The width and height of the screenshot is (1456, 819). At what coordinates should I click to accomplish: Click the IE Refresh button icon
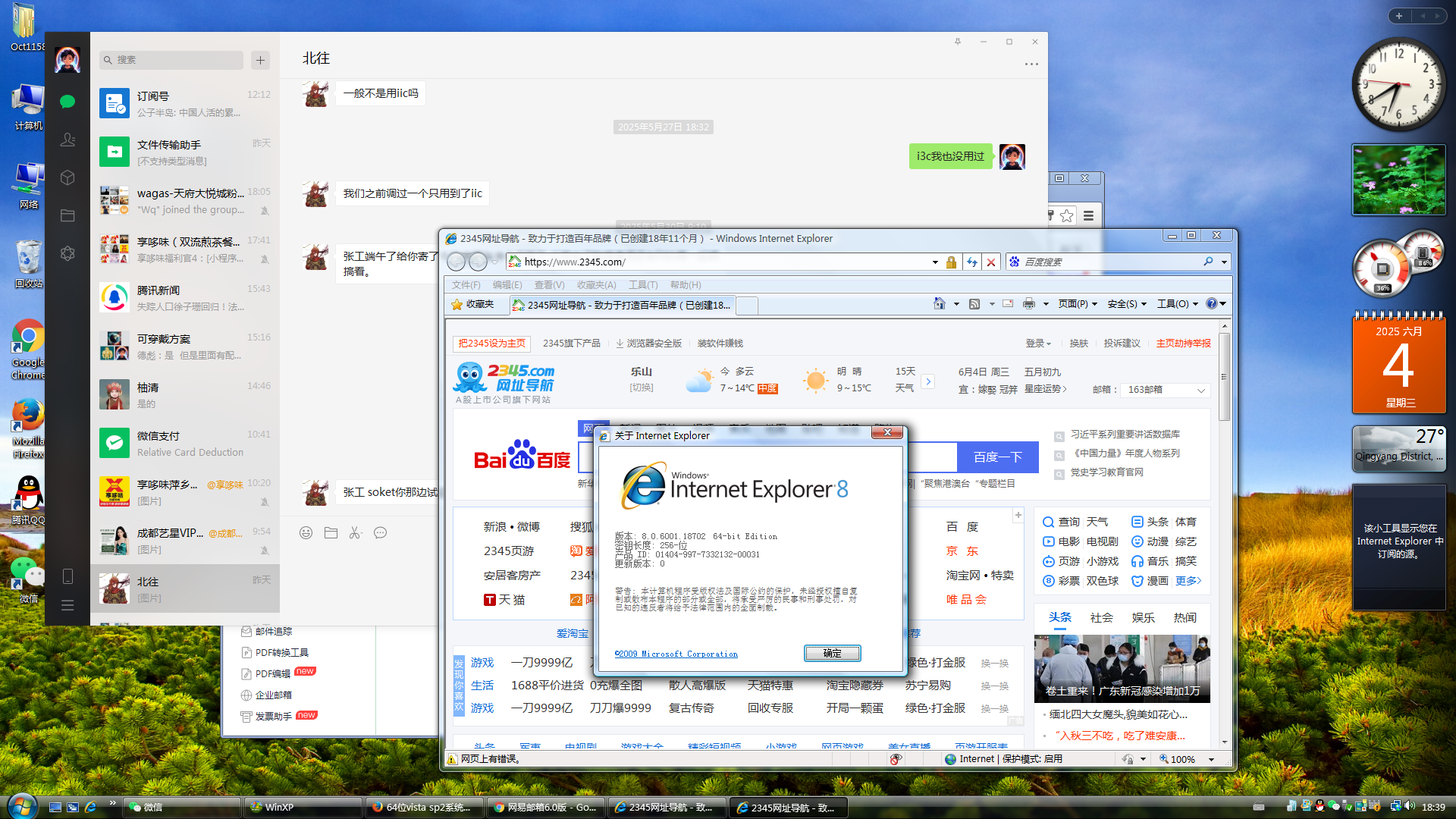(972, 262)
